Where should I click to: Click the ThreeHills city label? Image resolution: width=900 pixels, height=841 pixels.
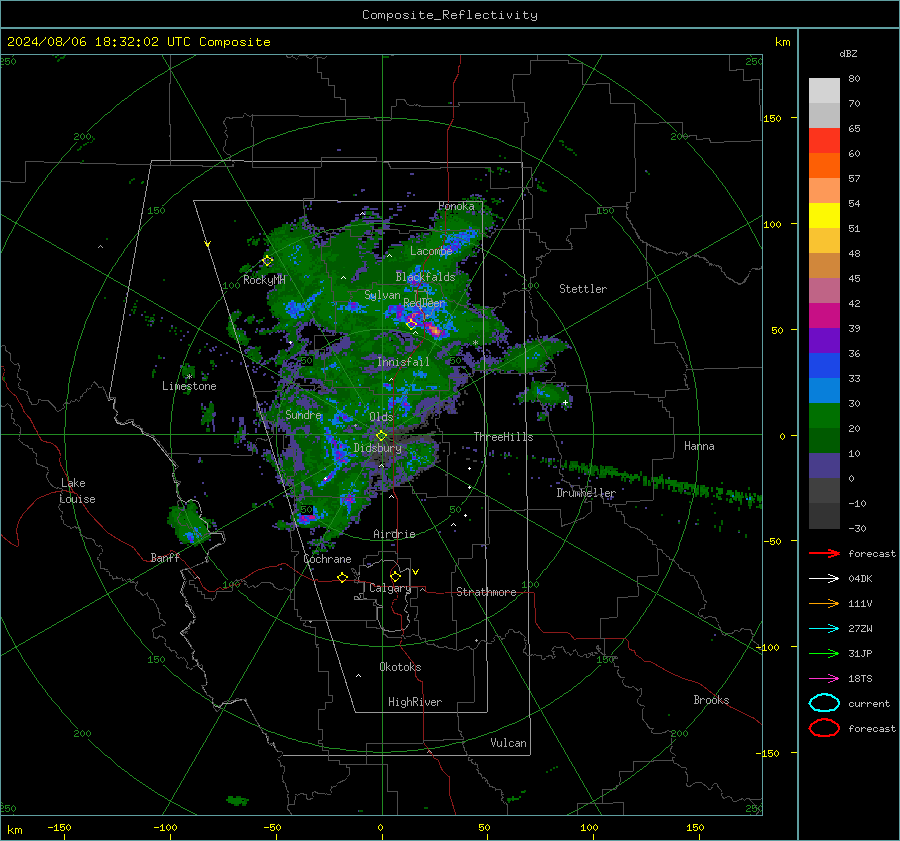coord(503,437)
